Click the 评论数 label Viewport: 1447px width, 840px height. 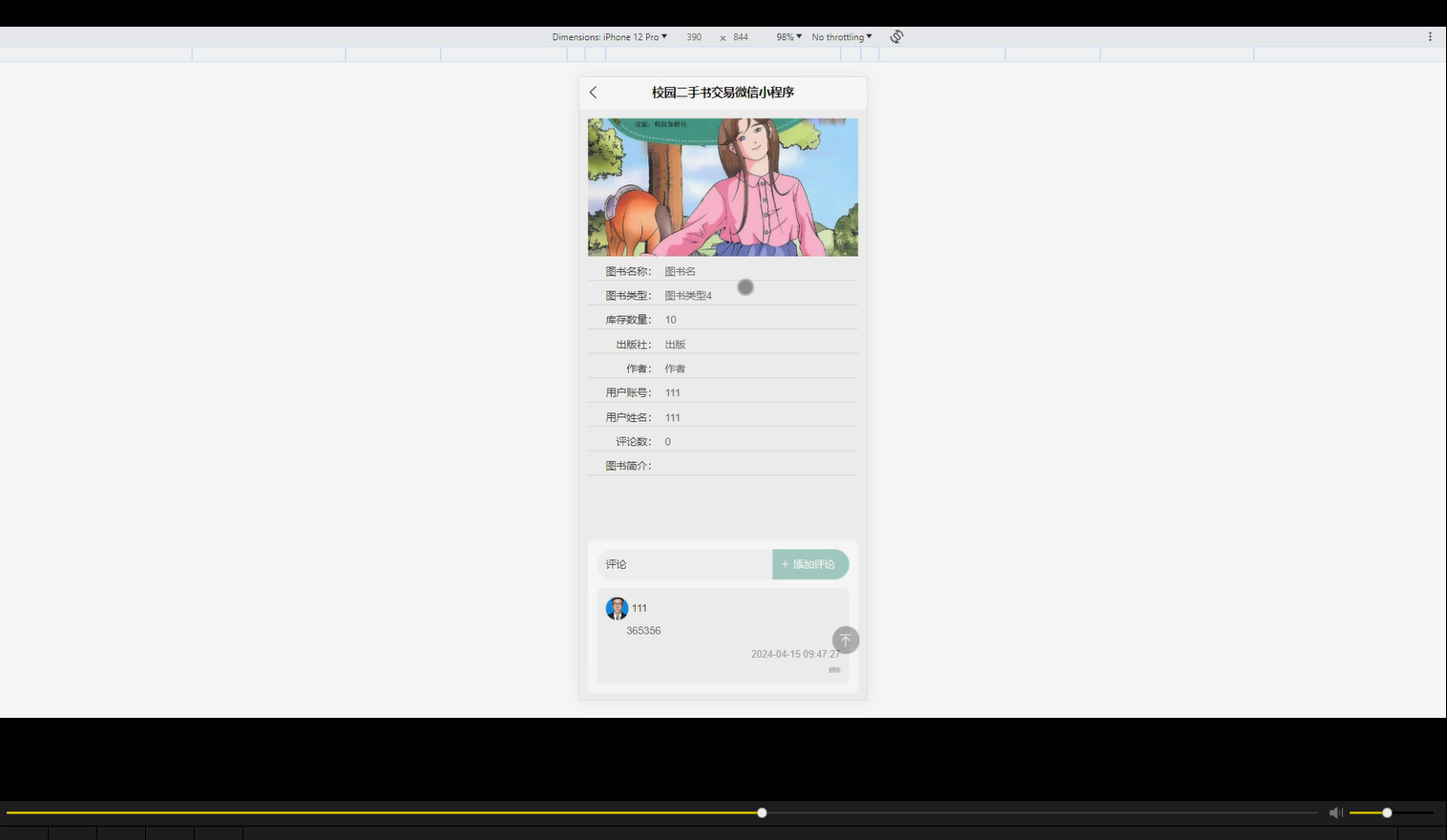coord(634,442)
